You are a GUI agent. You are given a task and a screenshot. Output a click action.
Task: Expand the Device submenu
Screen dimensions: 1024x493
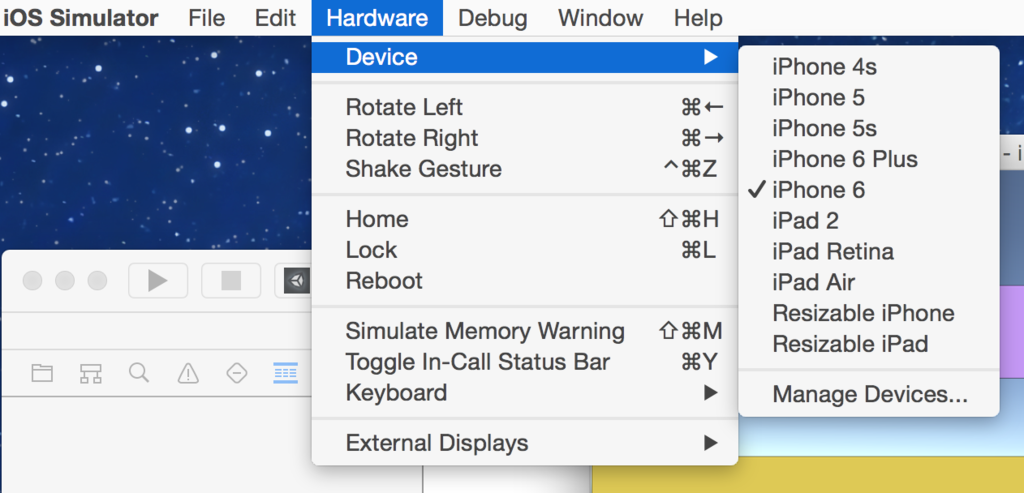click(x=524, y=57)
